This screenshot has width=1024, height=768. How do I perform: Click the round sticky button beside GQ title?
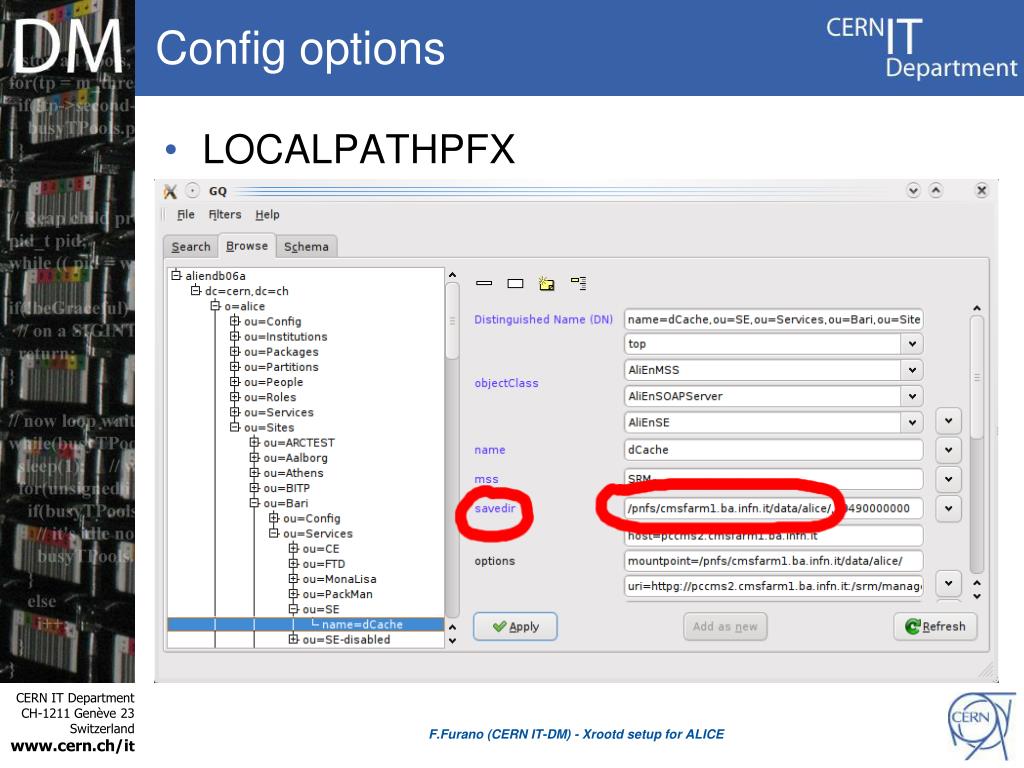click(x=193, y=191)
